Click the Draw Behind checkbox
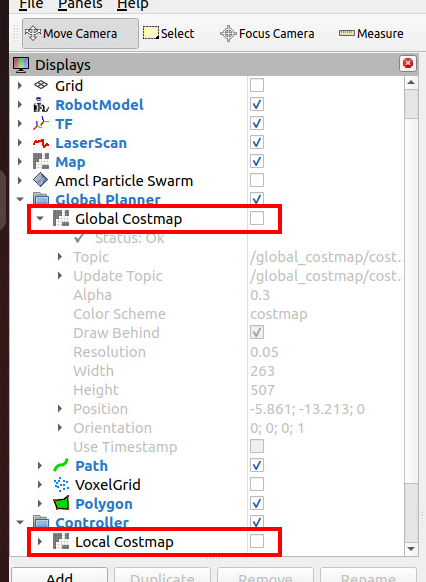Viewport: 426px width, 582px height. click(257, 332)
